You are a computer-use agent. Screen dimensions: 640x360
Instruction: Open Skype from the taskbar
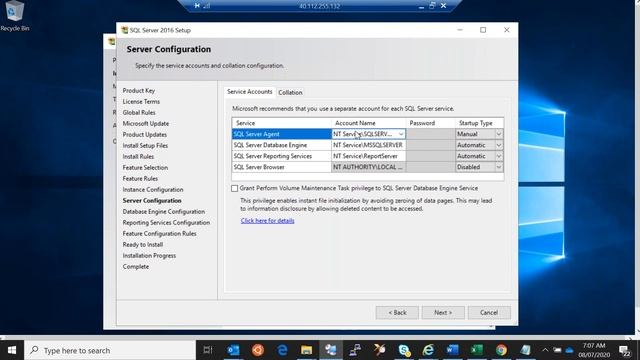point(404,350)
